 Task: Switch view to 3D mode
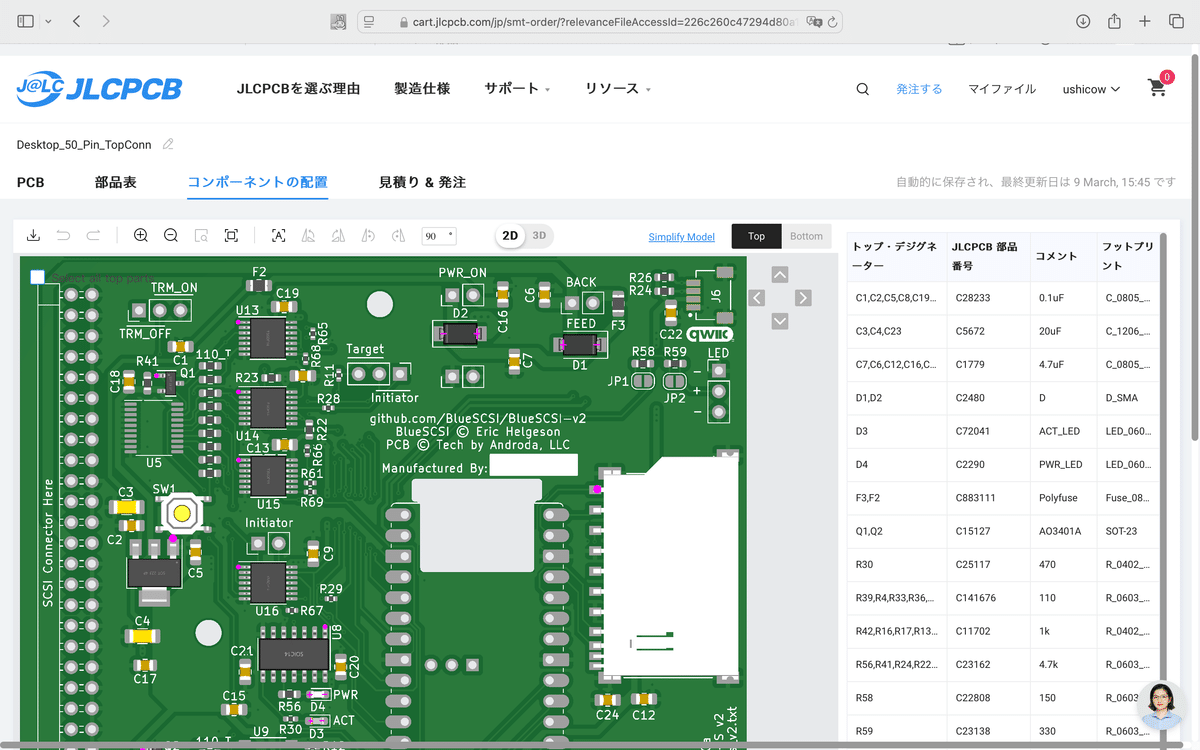click(539, 236)
